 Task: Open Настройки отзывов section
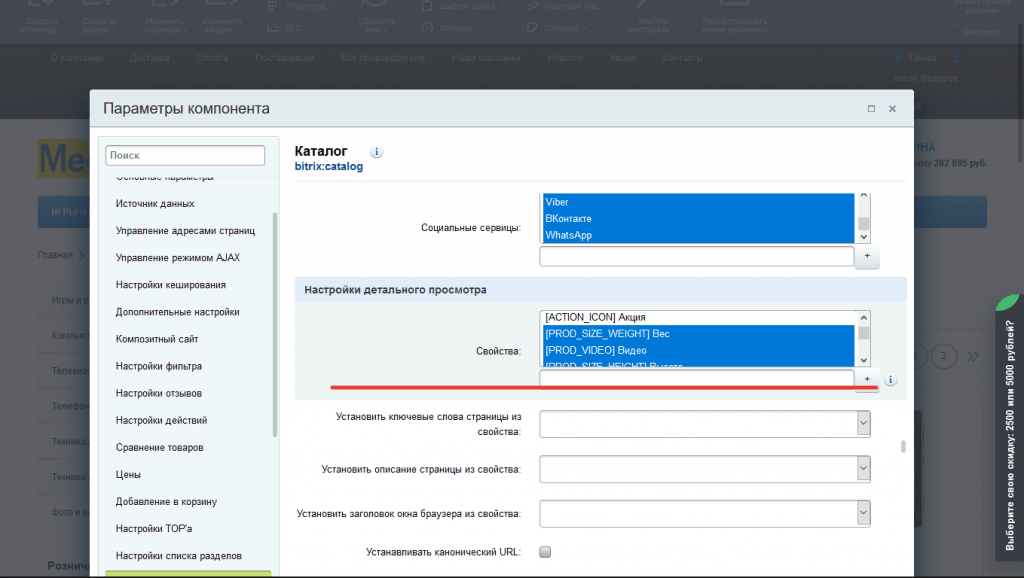click(159, 393)
